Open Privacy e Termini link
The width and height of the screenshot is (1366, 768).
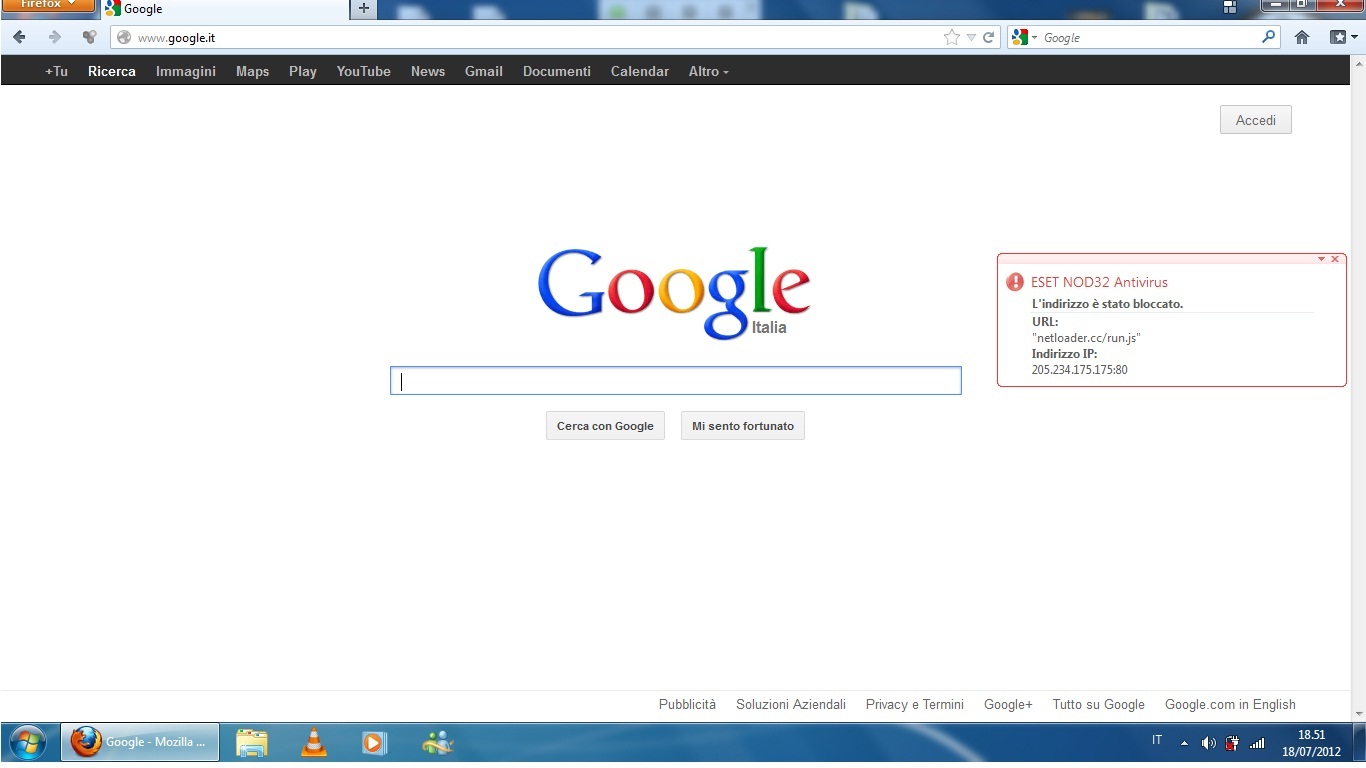pyautogui.click(x=915, y=704)
